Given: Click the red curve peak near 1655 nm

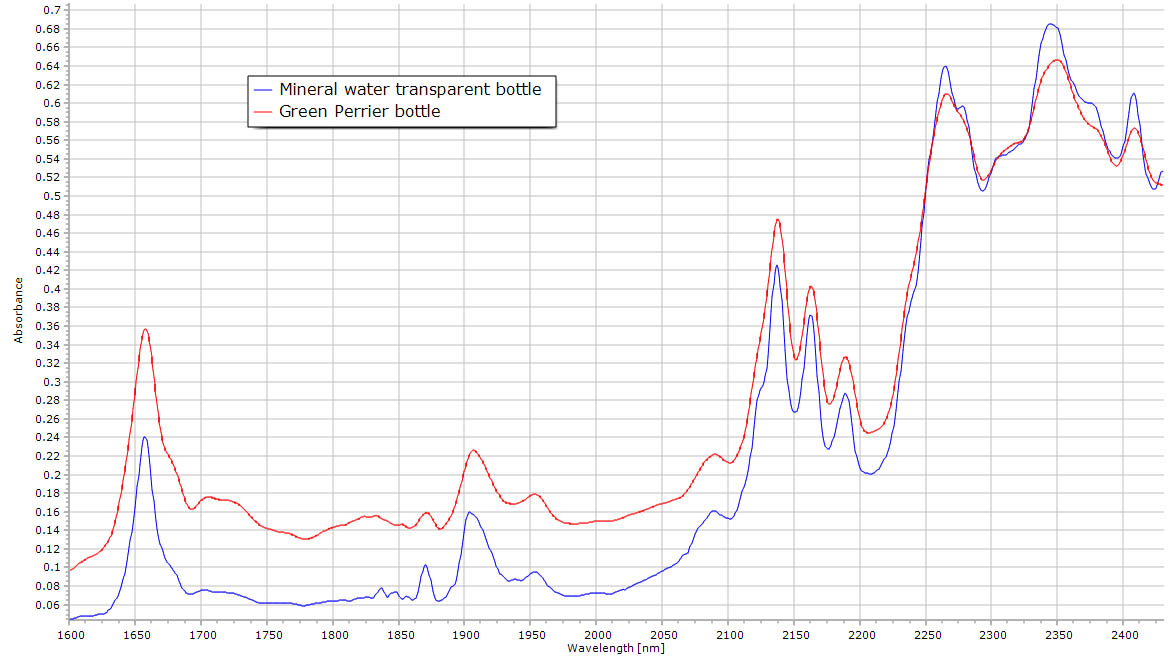Looking at the screenshot, I should pyautogui.click(x=145, y=329).
